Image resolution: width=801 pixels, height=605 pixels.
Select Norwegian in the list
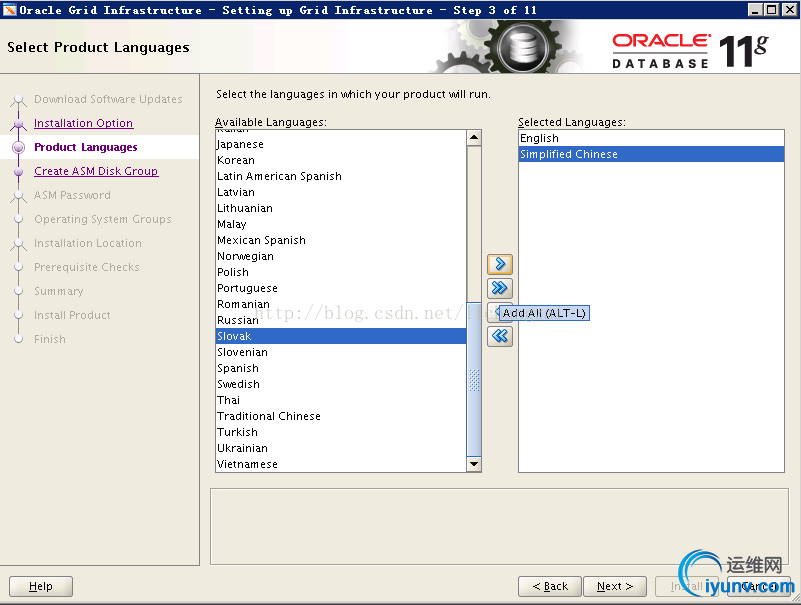click(x=341, y=257)
